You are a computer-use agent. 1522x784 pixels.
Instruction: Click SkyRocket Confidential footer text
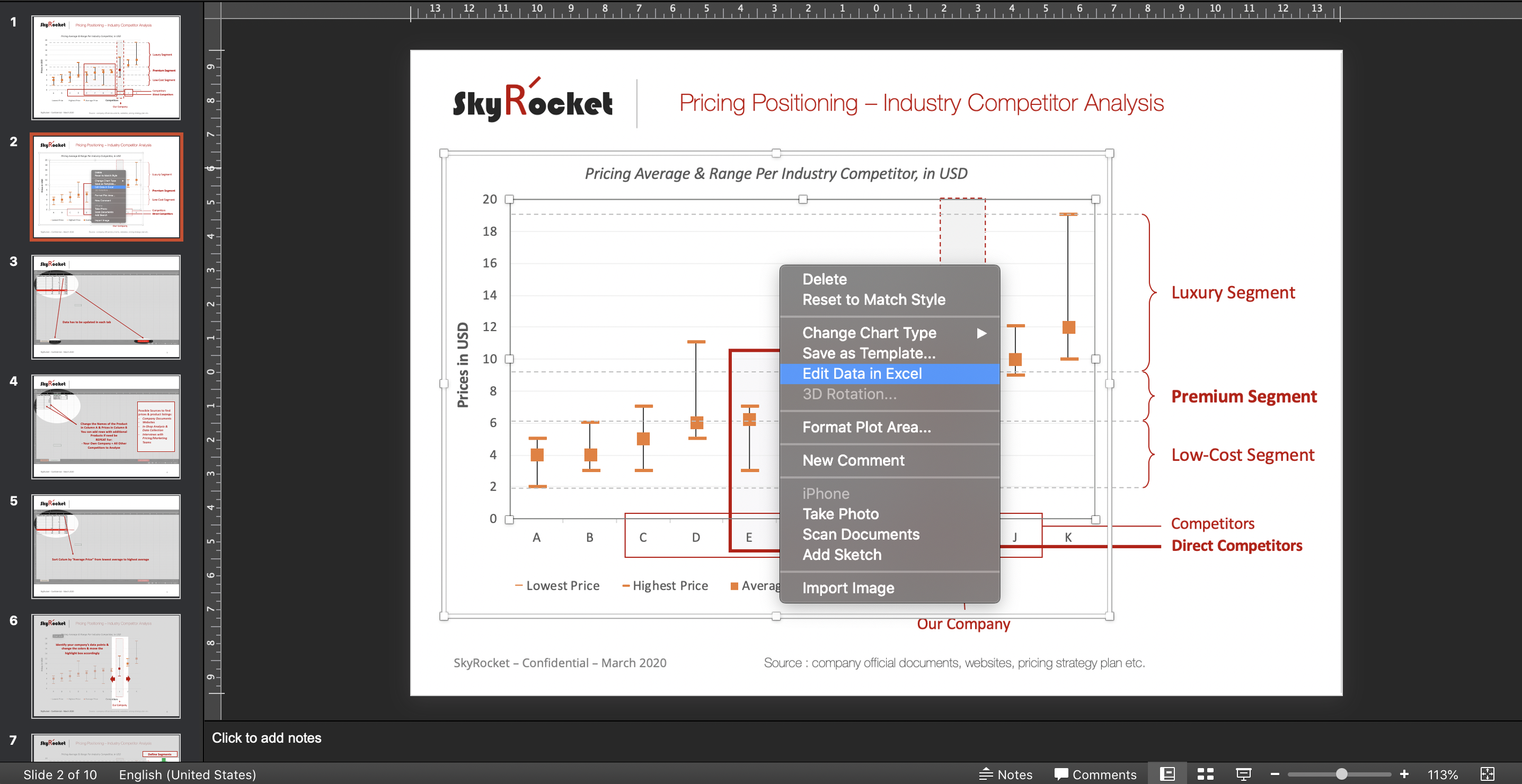coord(560,663)
